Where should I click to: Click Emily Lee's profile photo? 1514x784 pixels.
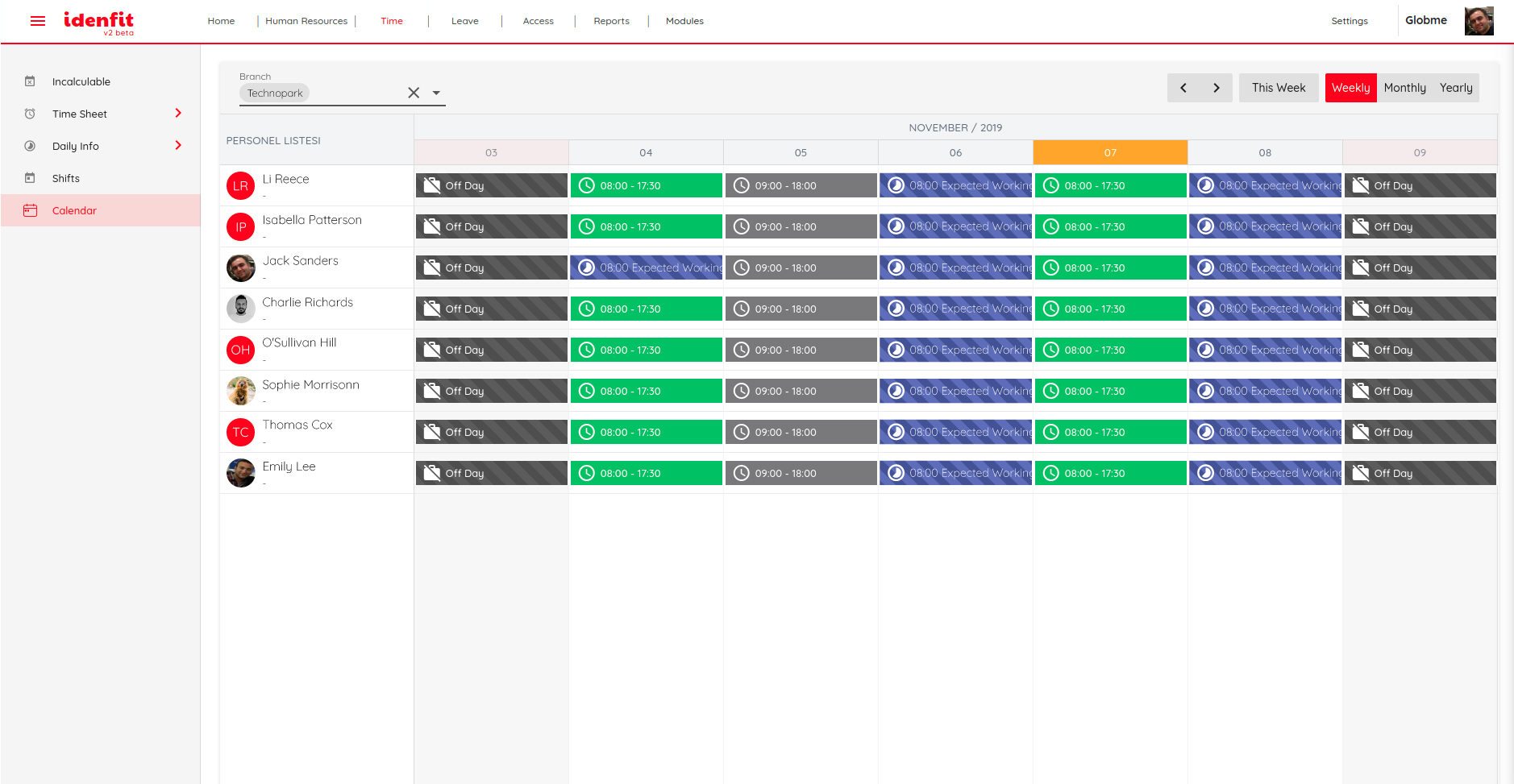tap(241, 474)
